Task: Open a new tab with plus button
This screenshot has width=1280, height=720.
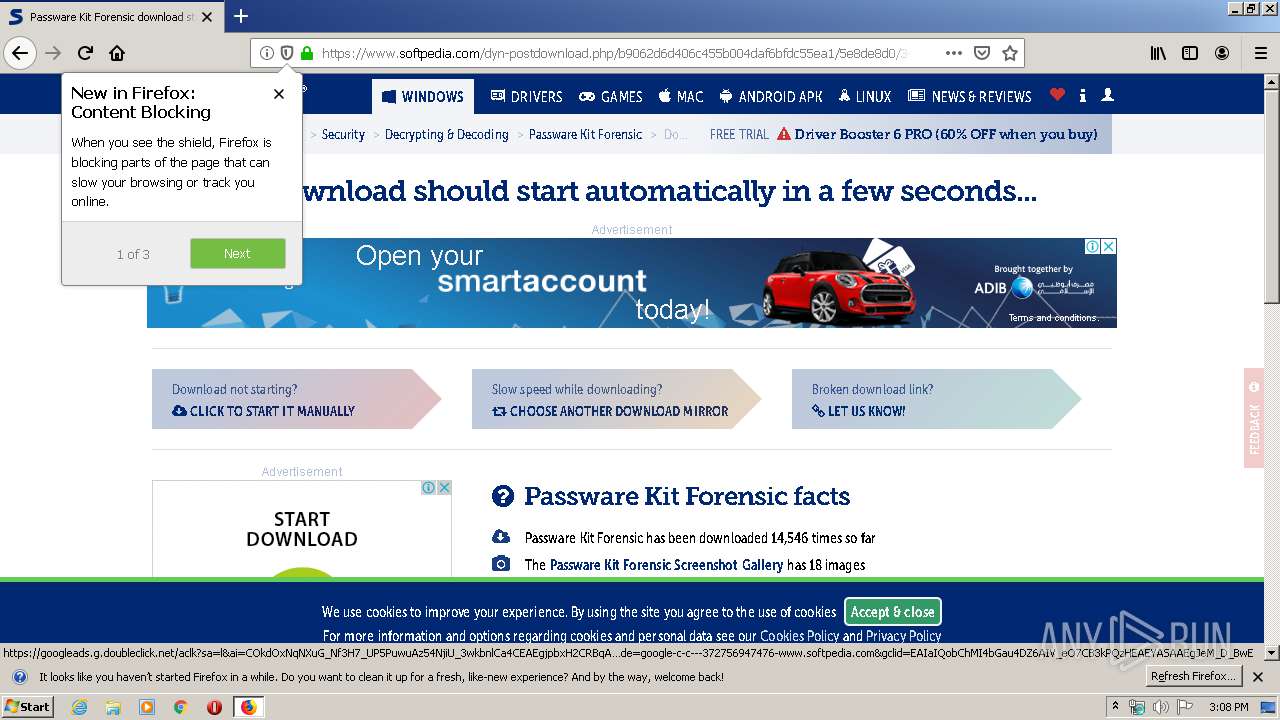Action: [x=241, y=16]
